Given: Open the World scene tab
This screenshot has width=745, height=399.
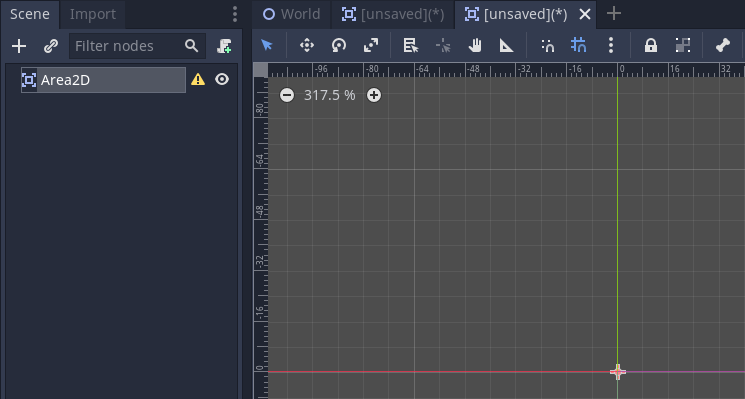Looking at the screenshot, I should click(x=291, y=14).
